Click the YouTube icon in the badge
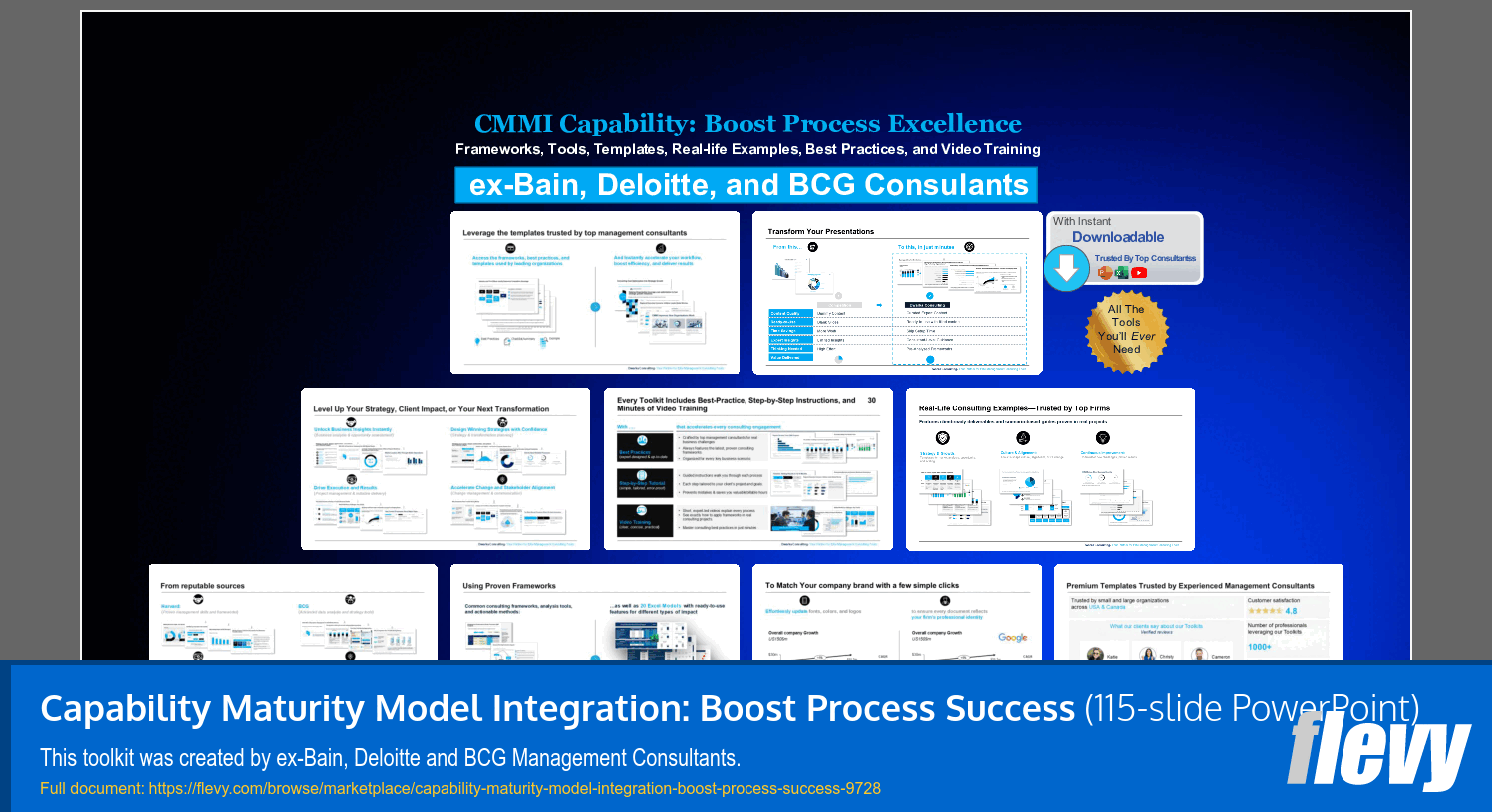This screenshot has width=1492, height=812. (x=1139, y=272)
